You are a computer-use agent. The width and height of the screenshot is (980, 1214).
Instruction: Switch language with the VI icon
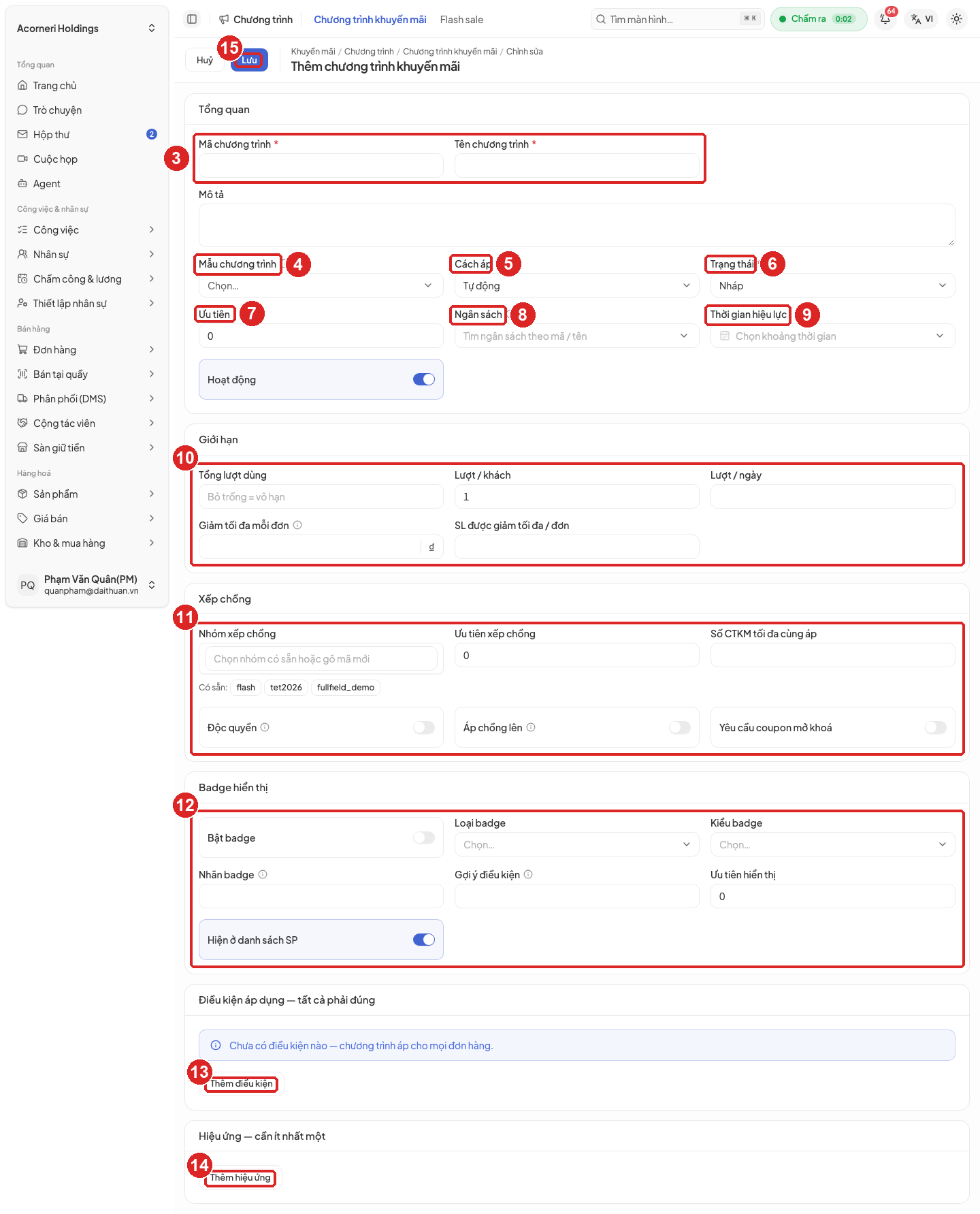(922, 19)
